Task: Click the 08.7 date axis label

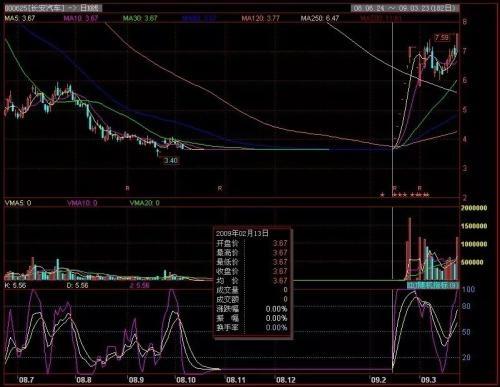Action: pos(26,380)
